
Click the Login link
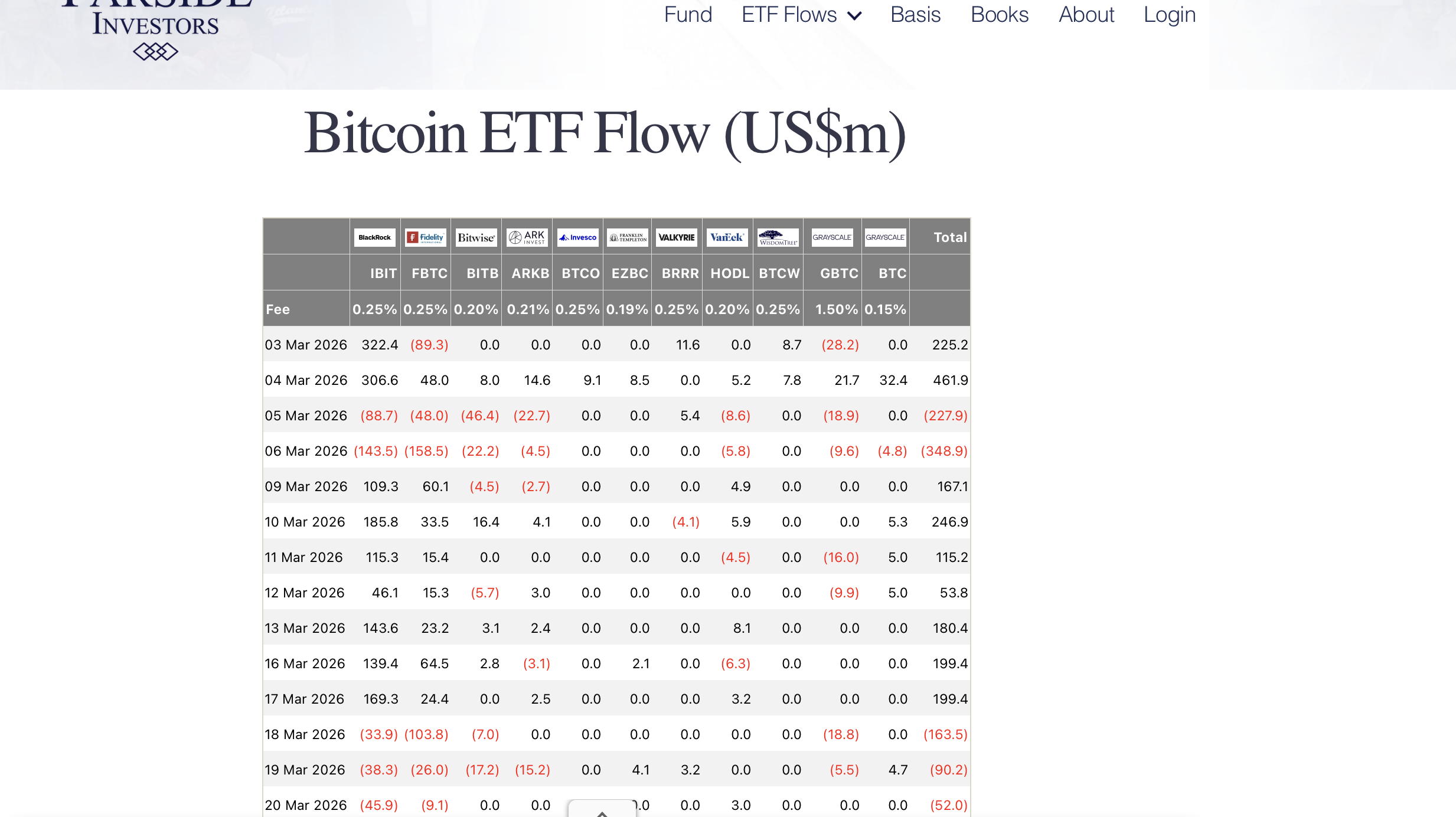pos(1168,15)
